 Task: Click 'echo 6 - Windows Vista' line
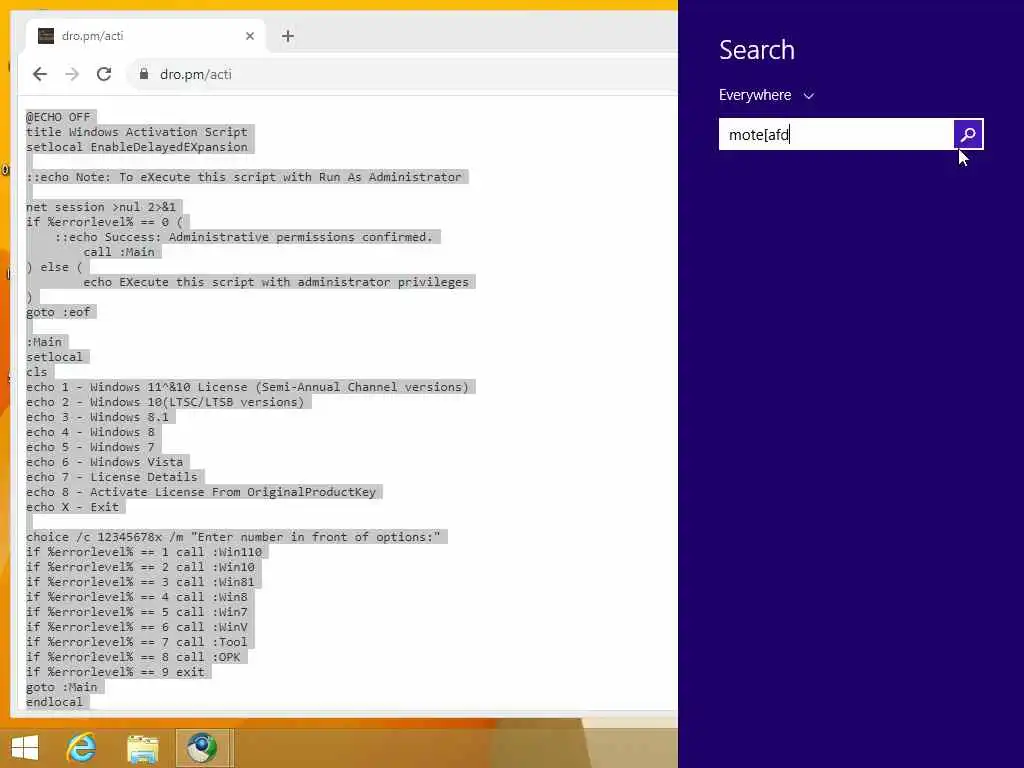(104, 462)
